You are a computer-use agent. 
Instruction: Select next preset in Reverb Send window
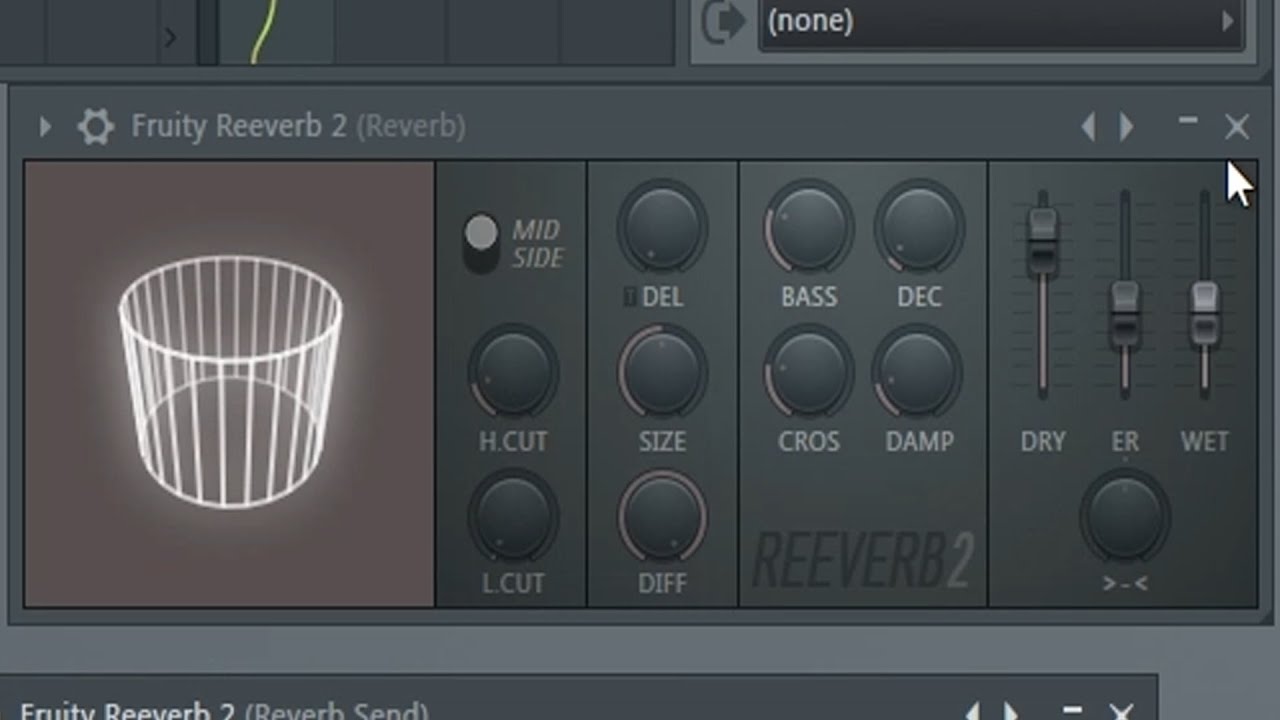pos(1011,711)
